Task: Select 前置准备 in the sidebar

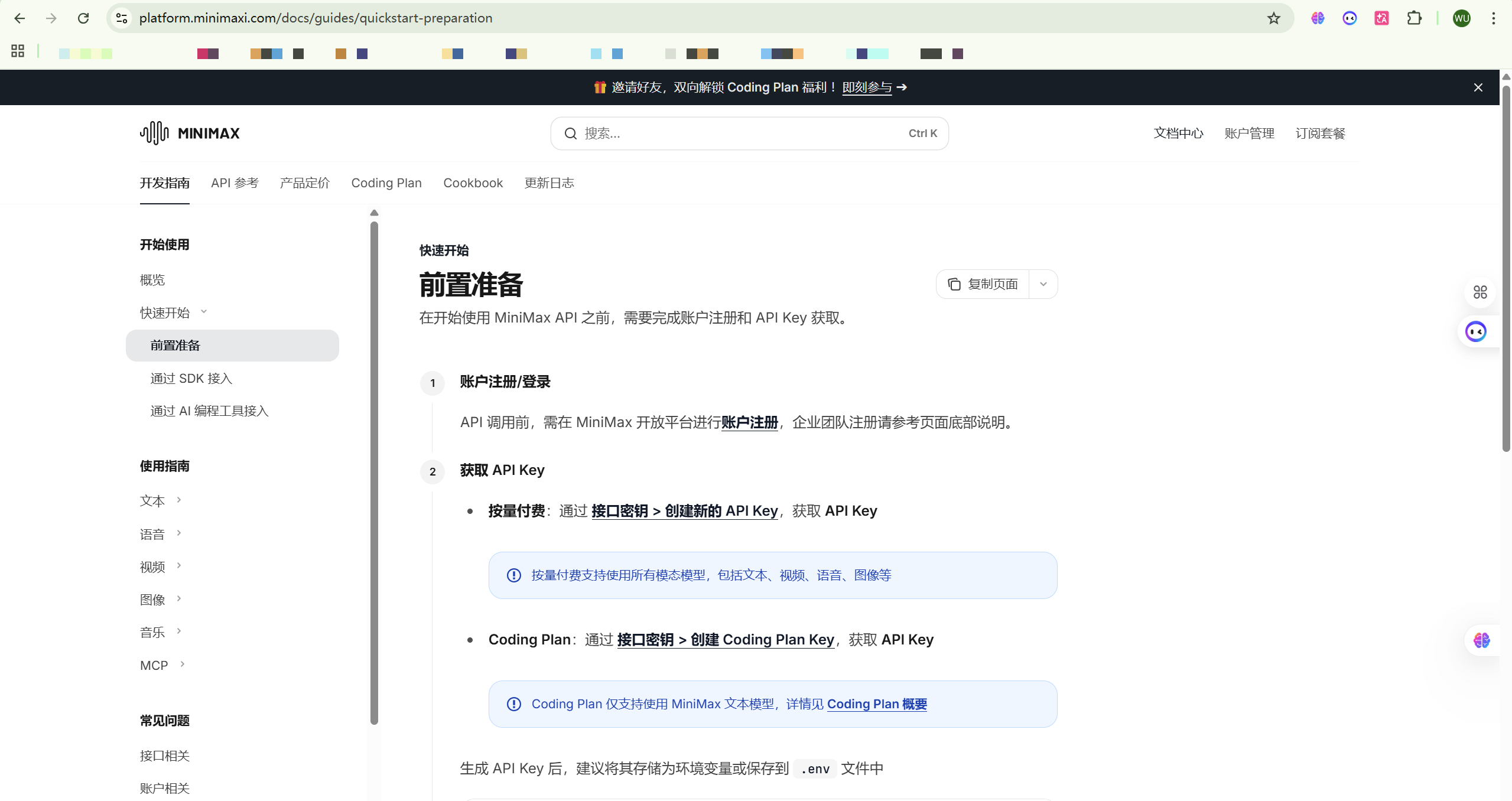Action: [232, 346]
